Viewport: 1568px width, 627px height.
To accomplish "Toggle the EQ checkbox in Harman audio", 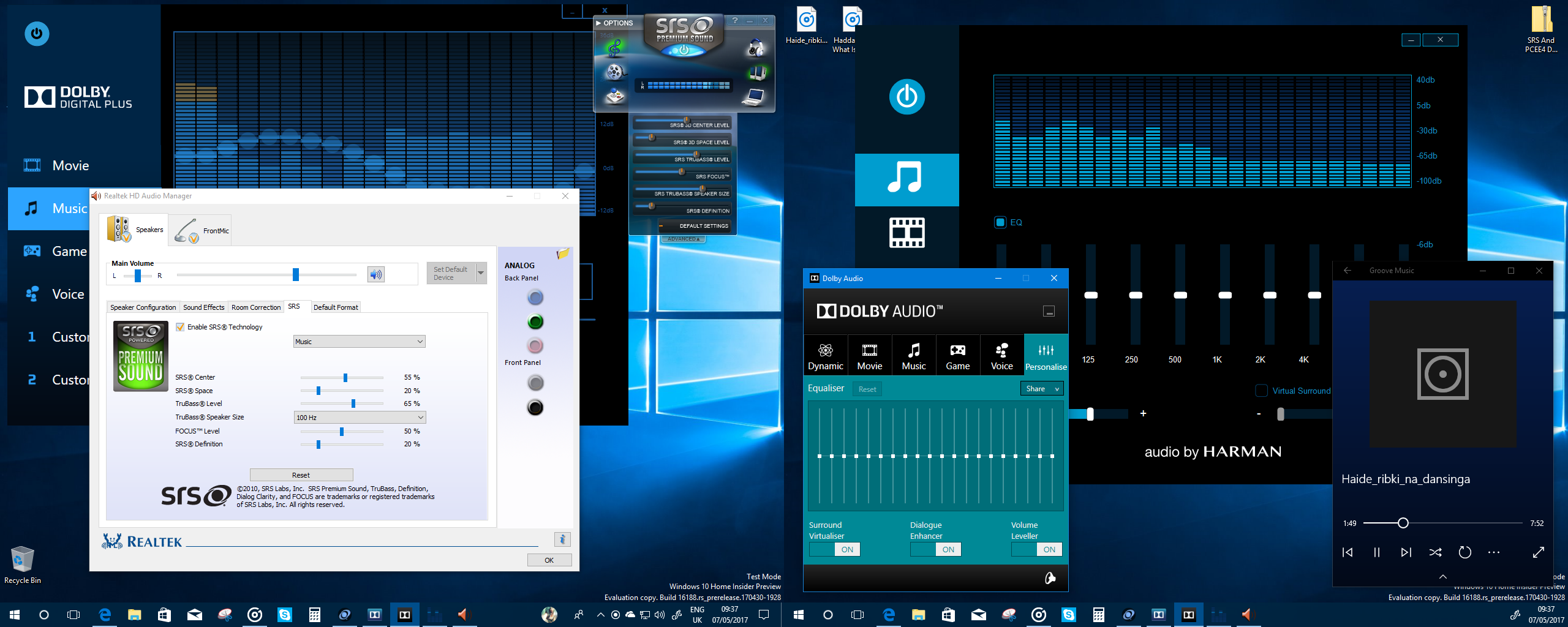I will click(1000, 222).
